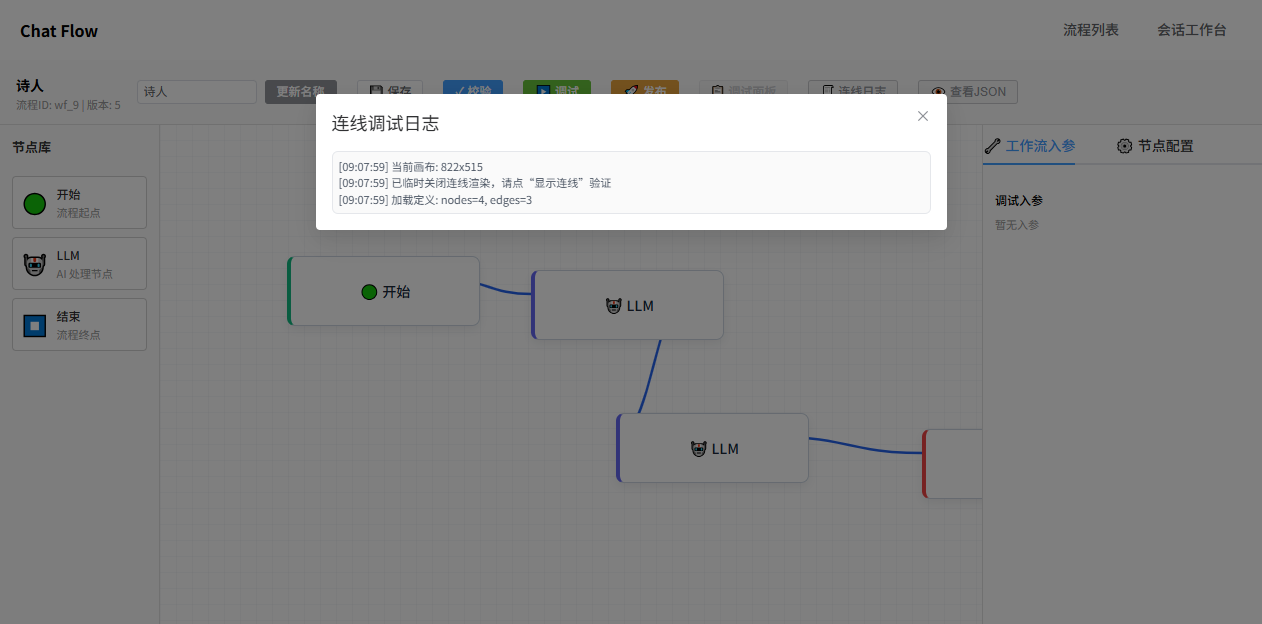Screen dimensions: 1262x624
Task: Select LLM robot item in node library
Action: click(79, 263)
